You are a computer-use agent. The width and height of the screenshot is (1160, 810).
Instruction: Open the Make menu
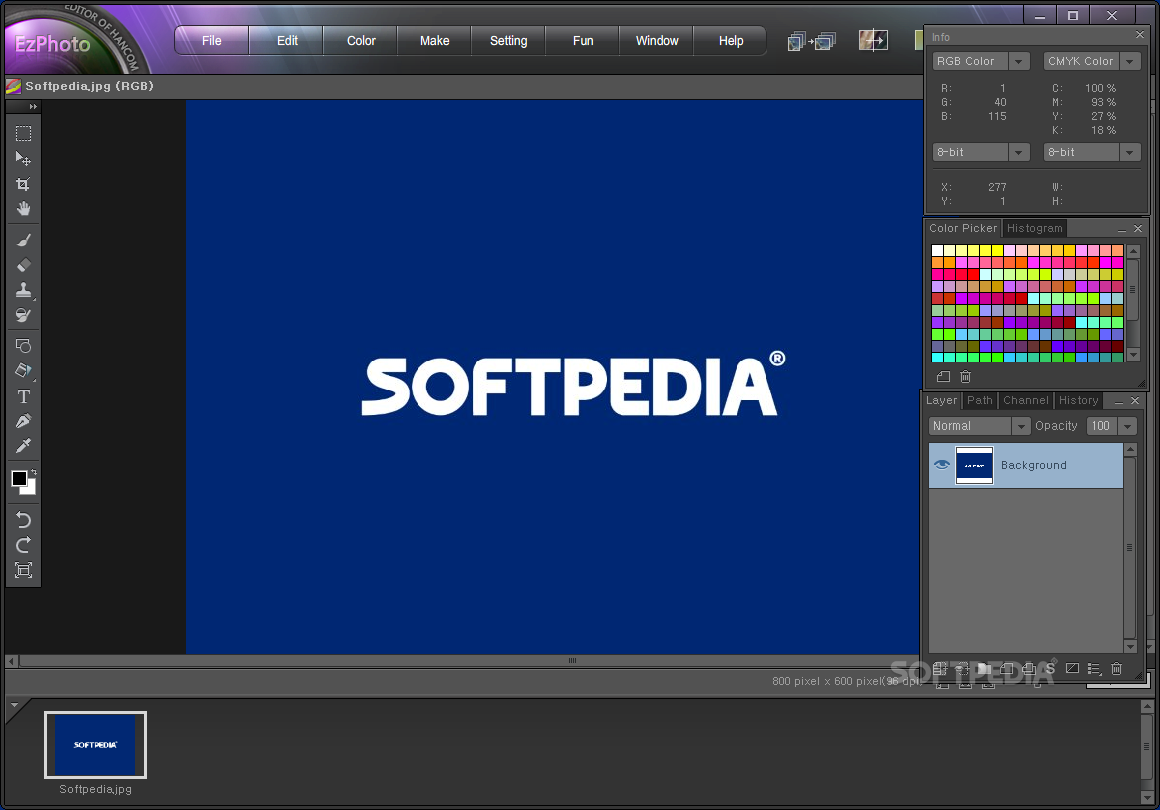(x=434, y=41)
